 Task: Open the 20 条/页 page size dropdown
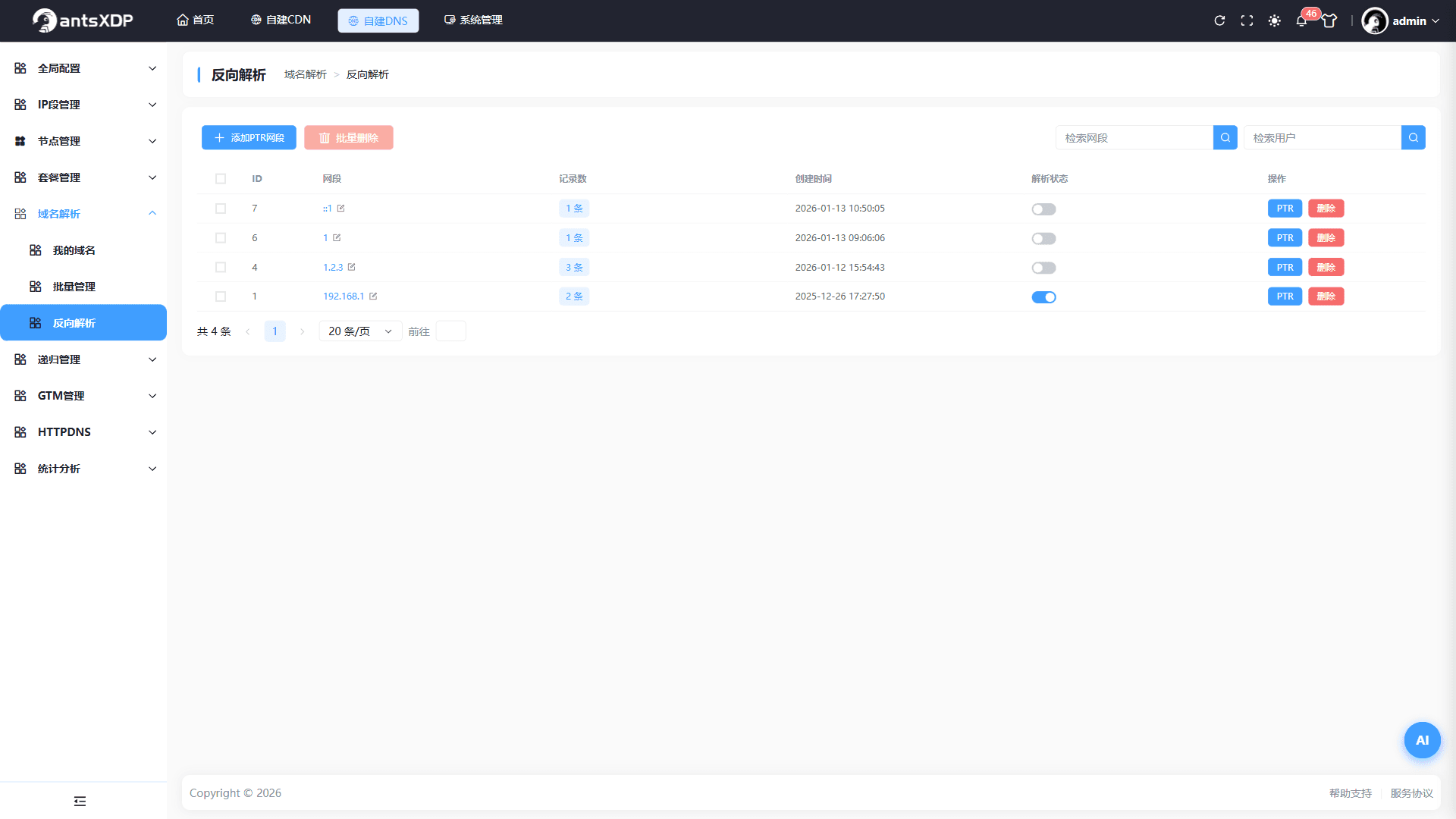tap(360, 331)
